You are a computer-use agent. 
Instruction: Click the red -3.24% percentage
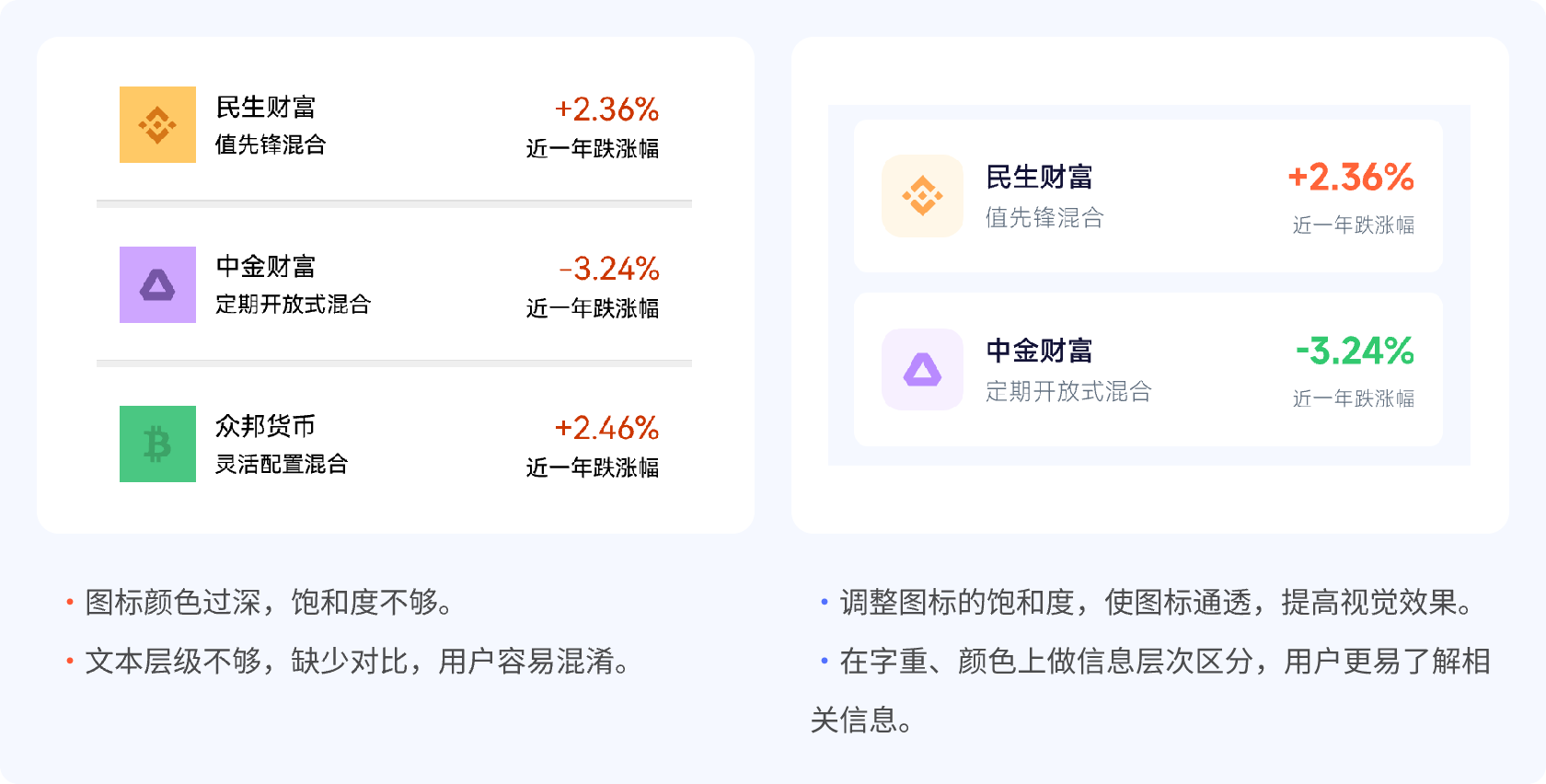(x=608, y=269)
